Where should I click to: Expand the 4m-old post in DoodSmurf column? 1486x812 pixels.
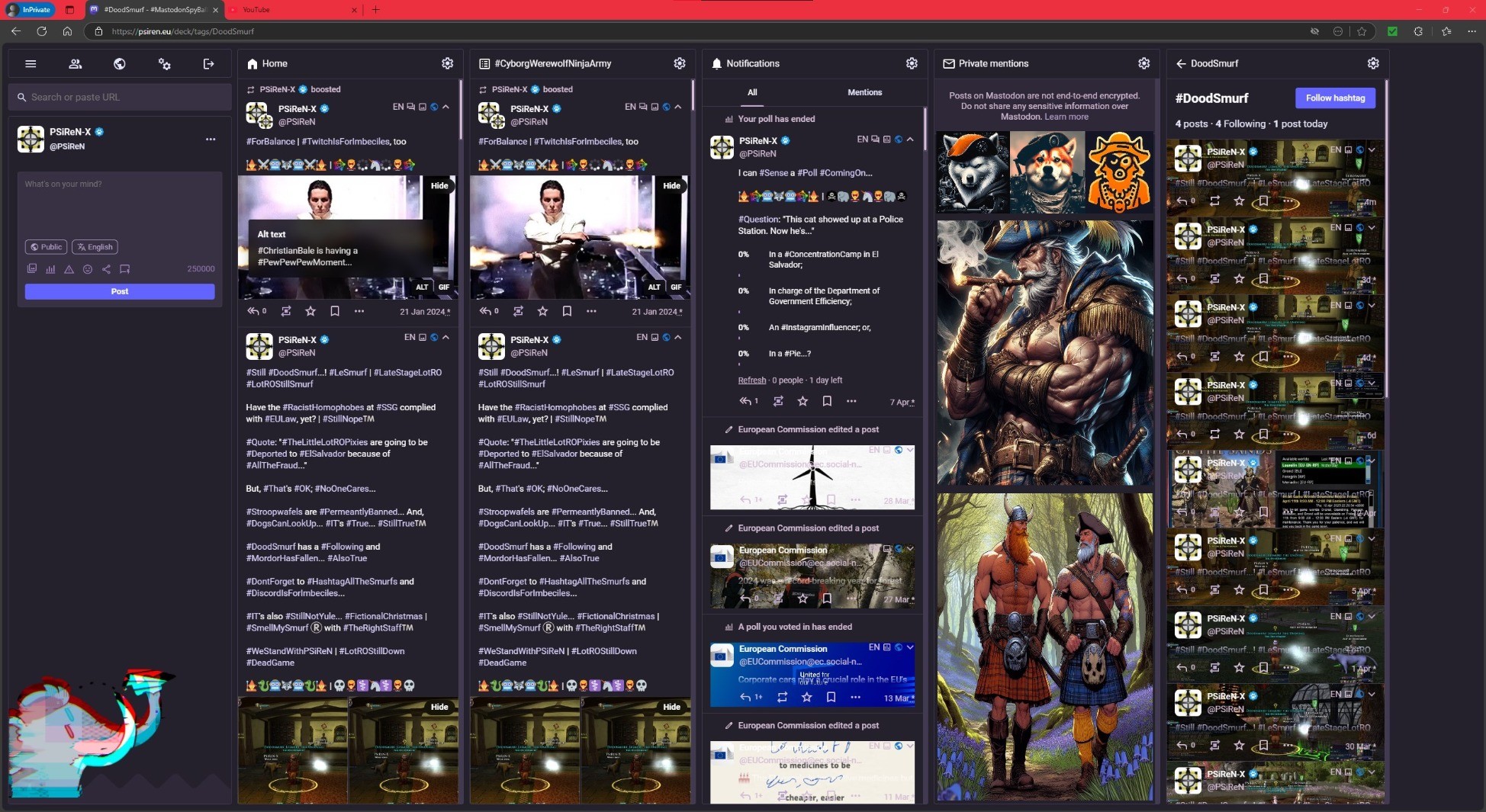coord(1372,150)
